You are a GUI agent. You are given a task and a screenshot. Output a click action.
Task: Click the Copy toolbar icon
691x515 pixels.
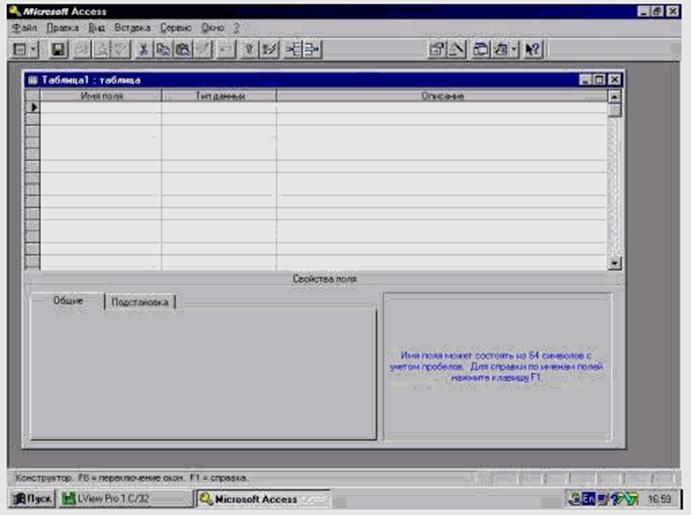163,49
